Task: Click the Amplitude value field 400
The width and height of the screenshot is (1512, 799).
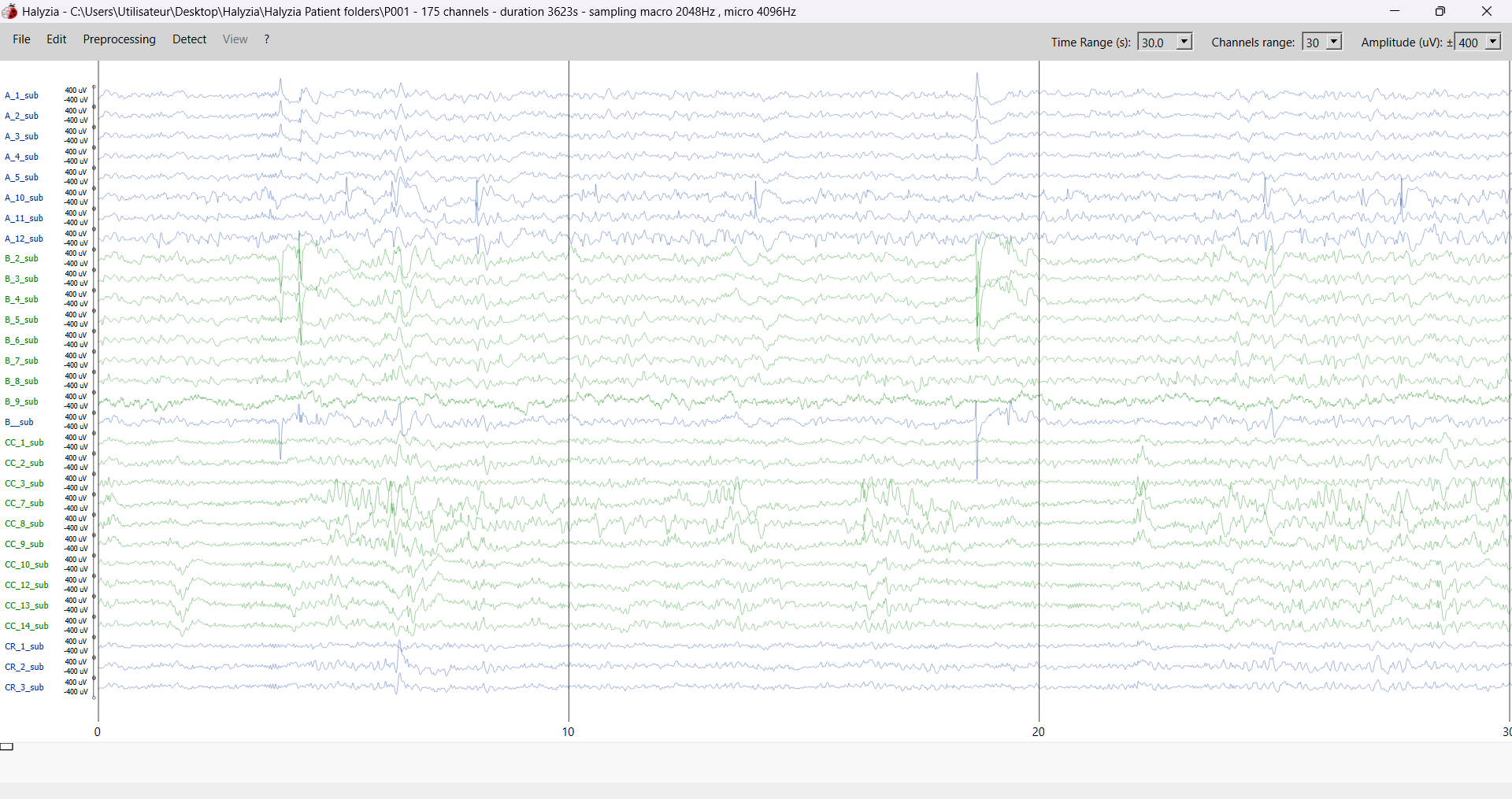Action: [1470, 43]
